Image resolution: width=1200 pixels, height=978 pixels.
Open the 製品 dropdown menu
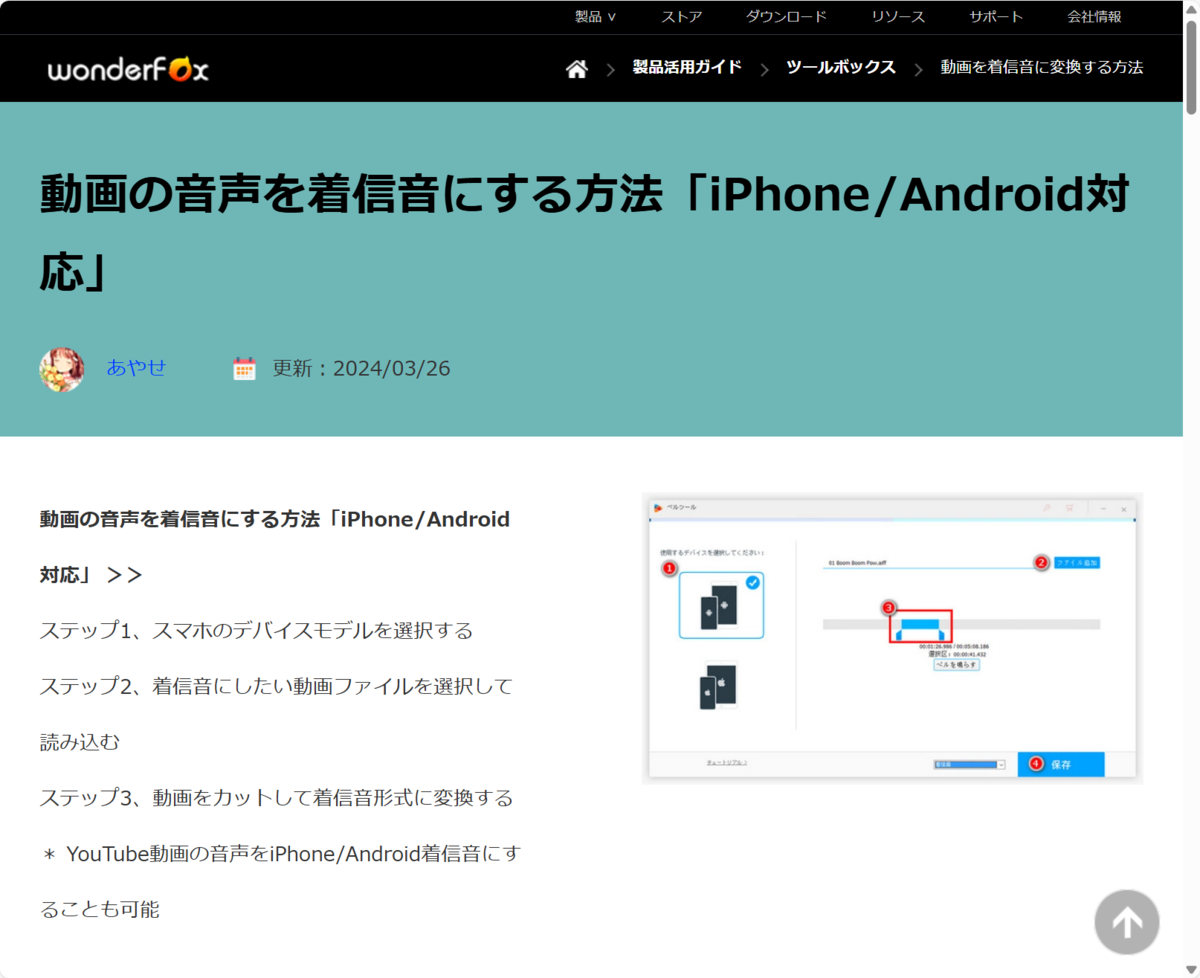595,17
